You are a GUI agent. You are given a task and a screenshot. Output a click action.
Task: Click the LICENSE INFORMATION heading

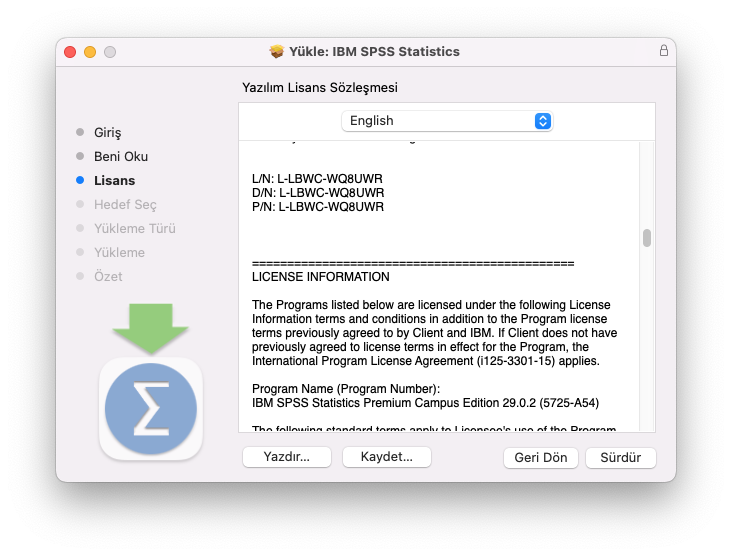point(321,277)
